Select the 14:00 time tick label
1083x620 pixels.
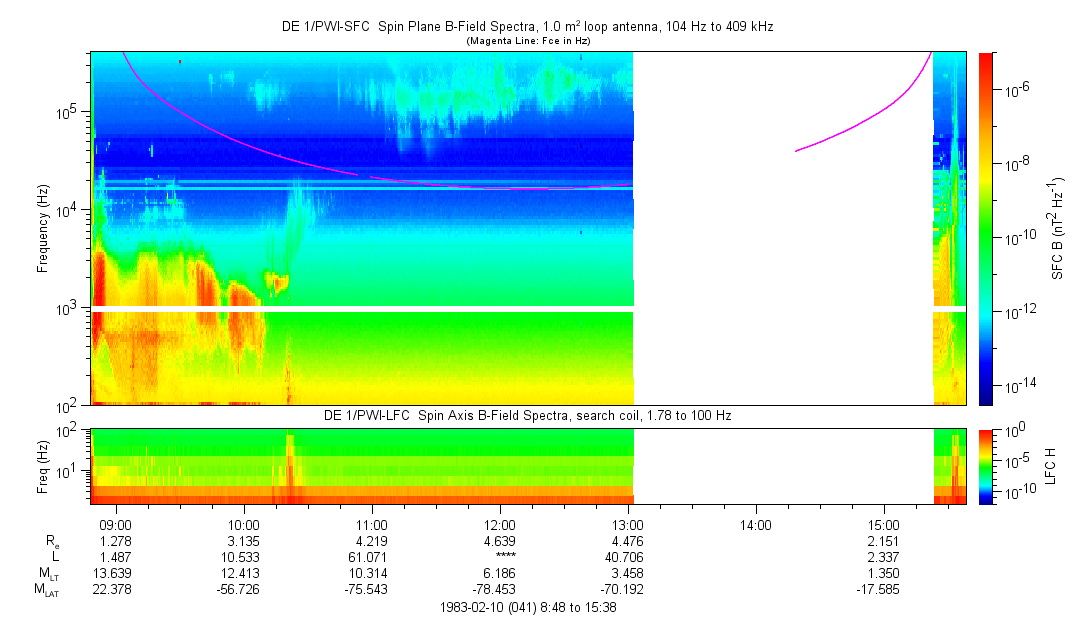755,525
